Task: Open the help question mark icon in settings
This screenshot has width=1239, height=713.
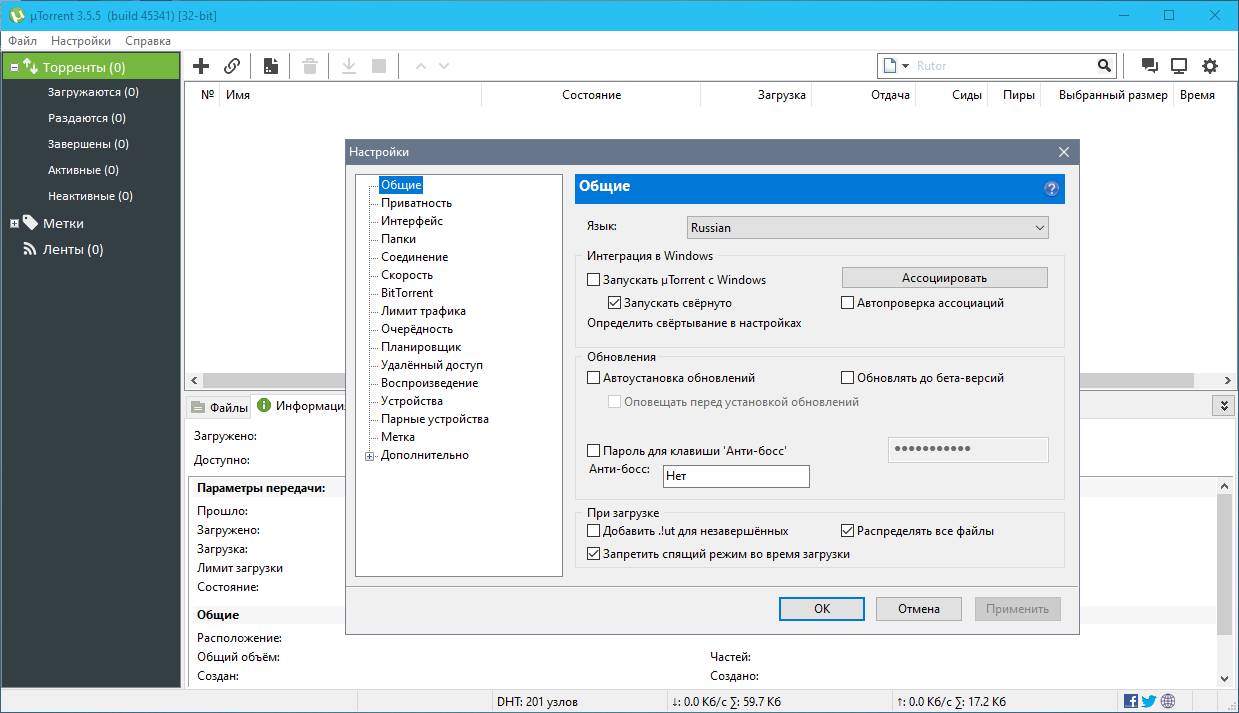Action: (1051, 188)
